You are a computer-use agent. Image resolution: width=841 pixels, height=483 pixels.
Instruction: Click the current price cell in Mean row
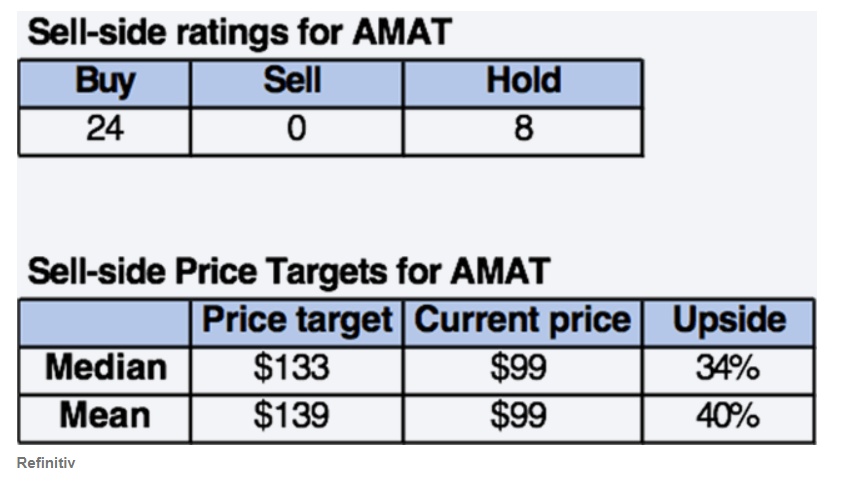522,416
